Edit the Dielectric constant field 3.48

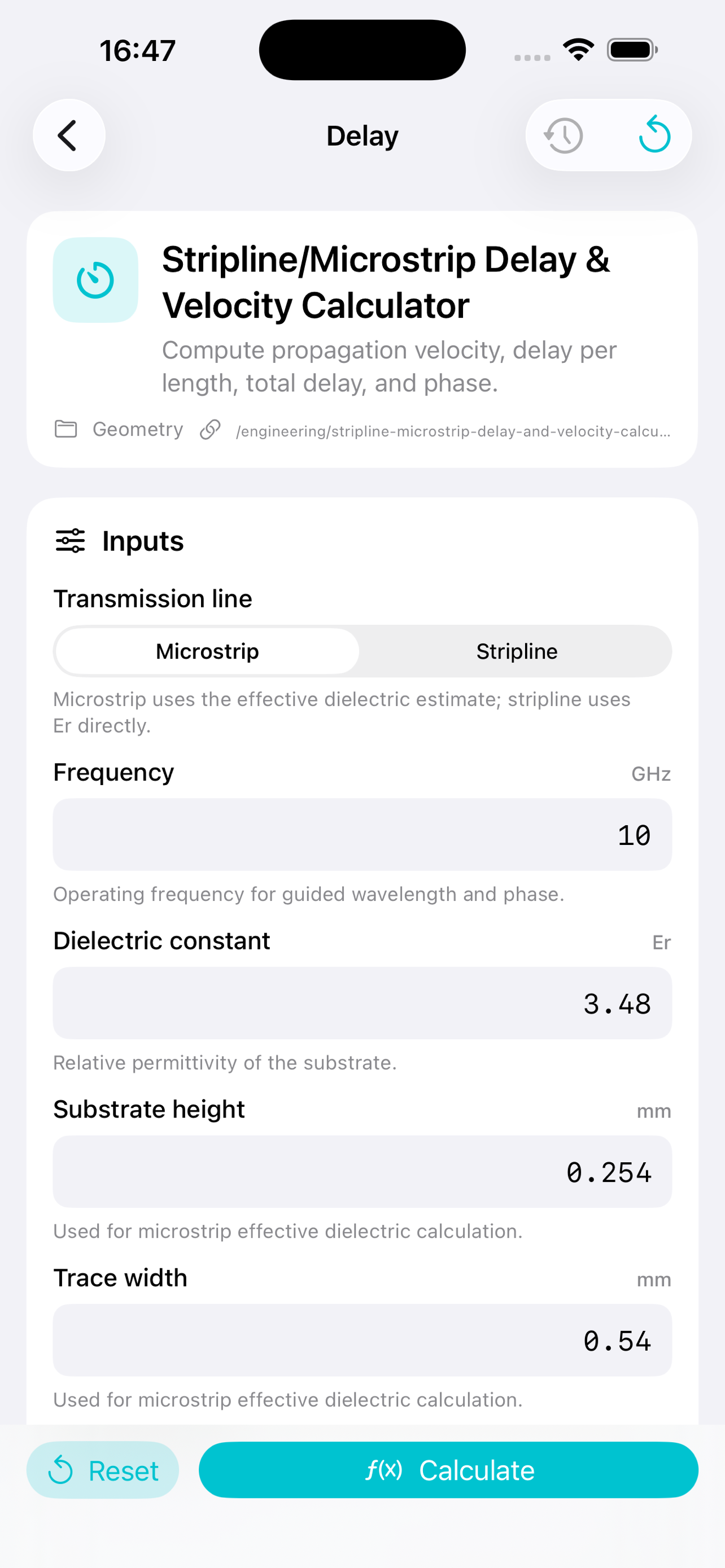click(362, 1003)
